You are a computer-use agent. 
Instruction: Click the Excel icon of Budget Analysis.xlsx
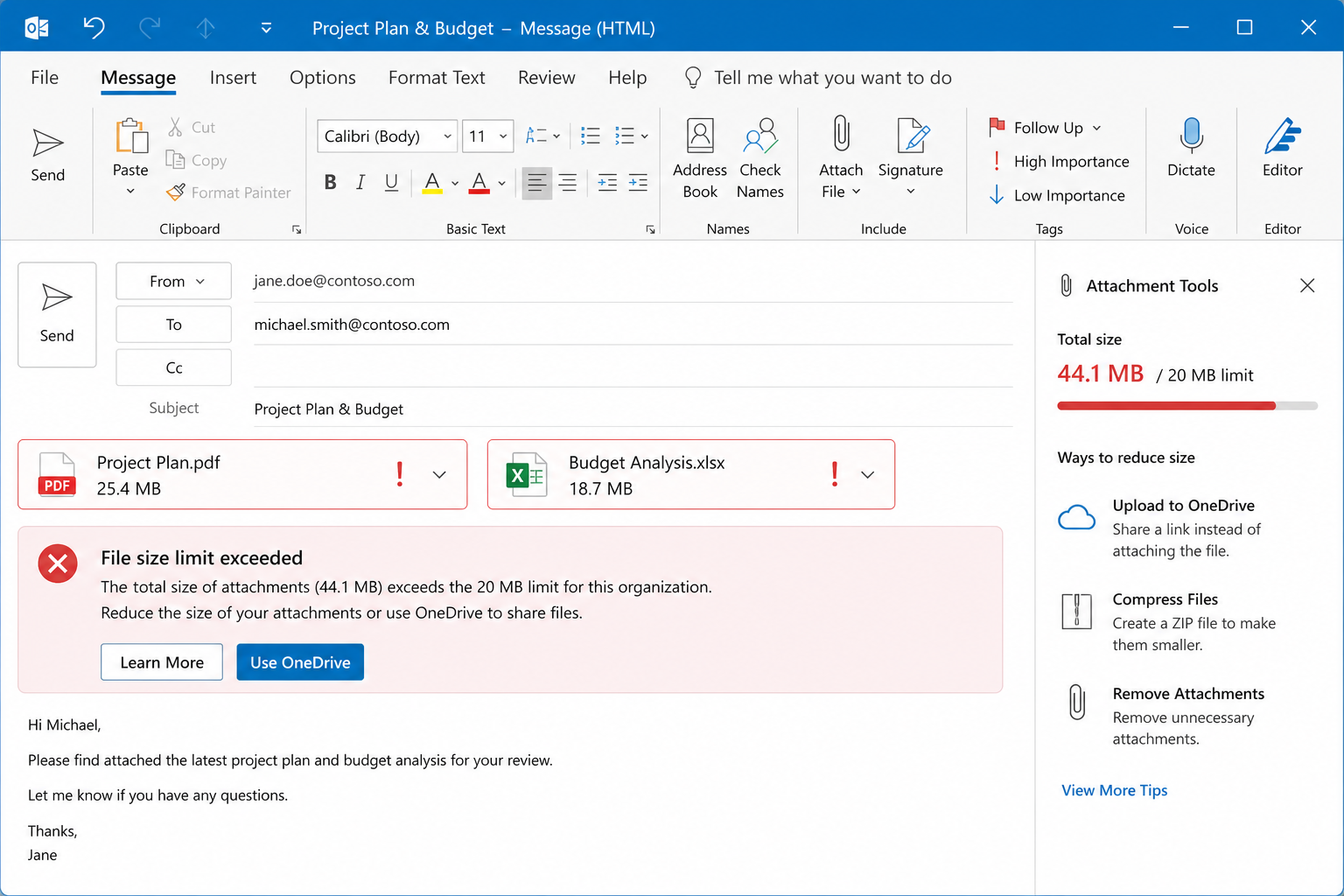[527, 474]
